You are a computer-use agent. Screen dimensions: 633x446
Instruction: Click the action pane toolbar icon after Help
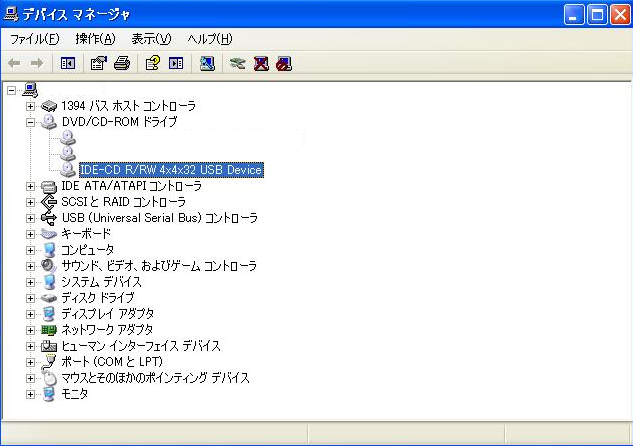[176, 63]
